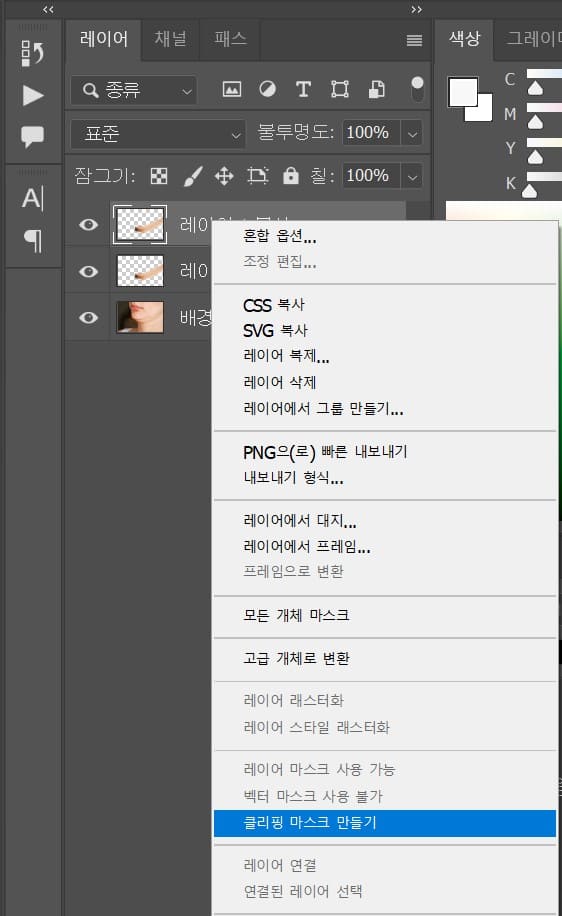Select 클리핑 마스크 만들기 menu item
Screen dimensions: 562x916
coord(385,823)
